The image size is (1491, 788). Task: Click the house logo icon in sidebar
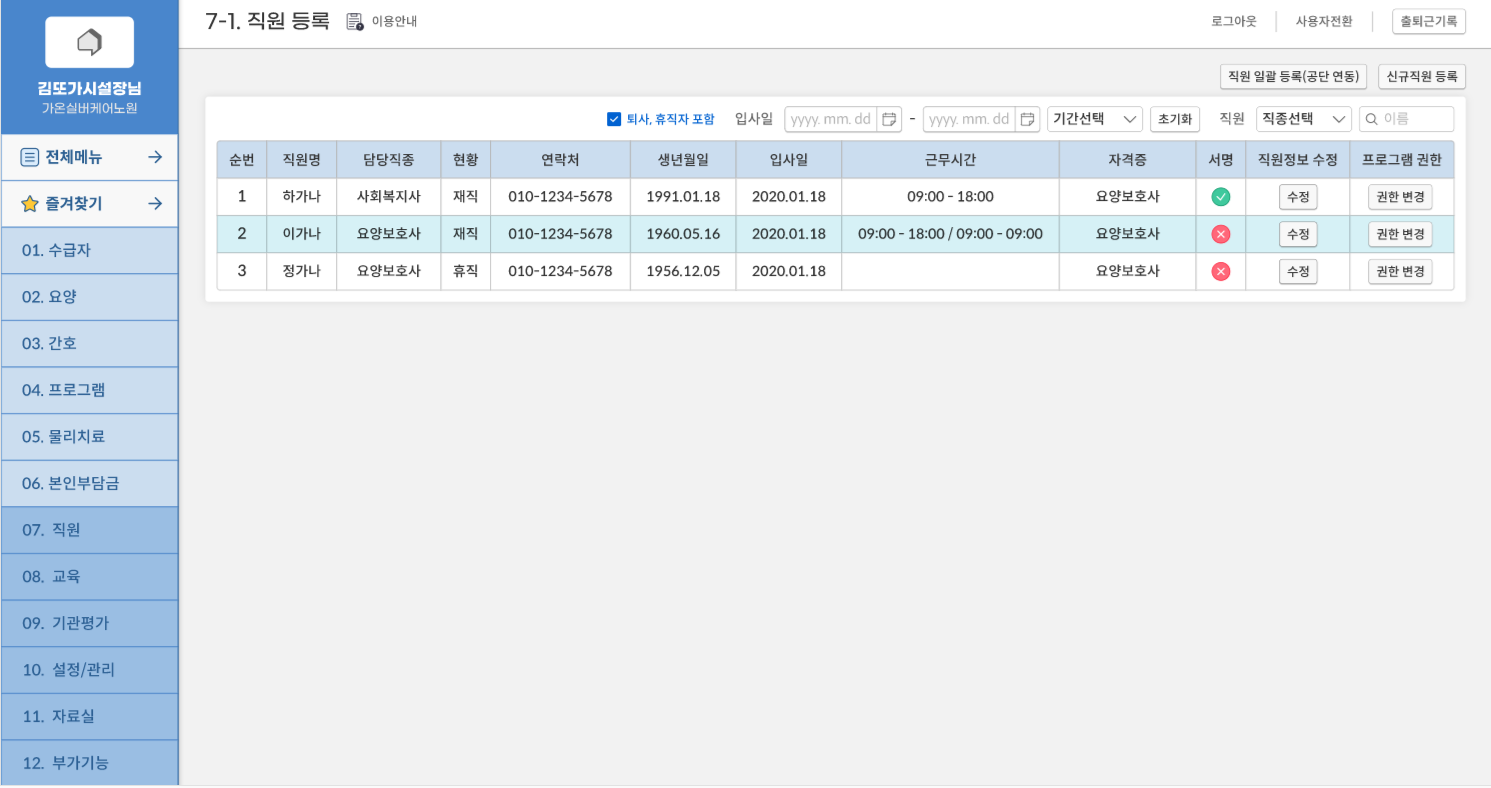pos(89,42)
